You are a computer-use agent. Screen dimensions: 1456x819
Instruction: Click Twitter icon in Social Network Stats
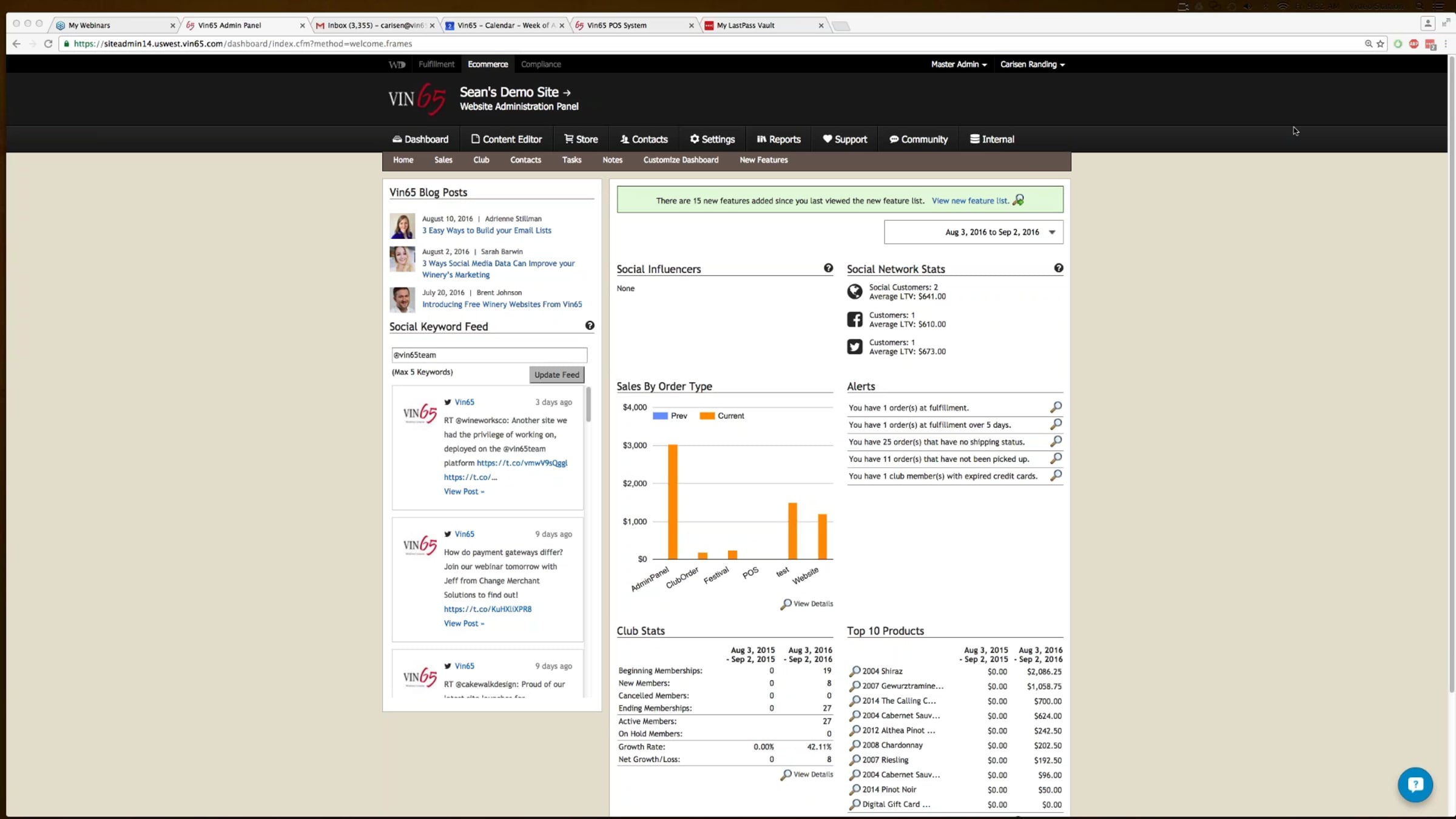tap(855, 346)
